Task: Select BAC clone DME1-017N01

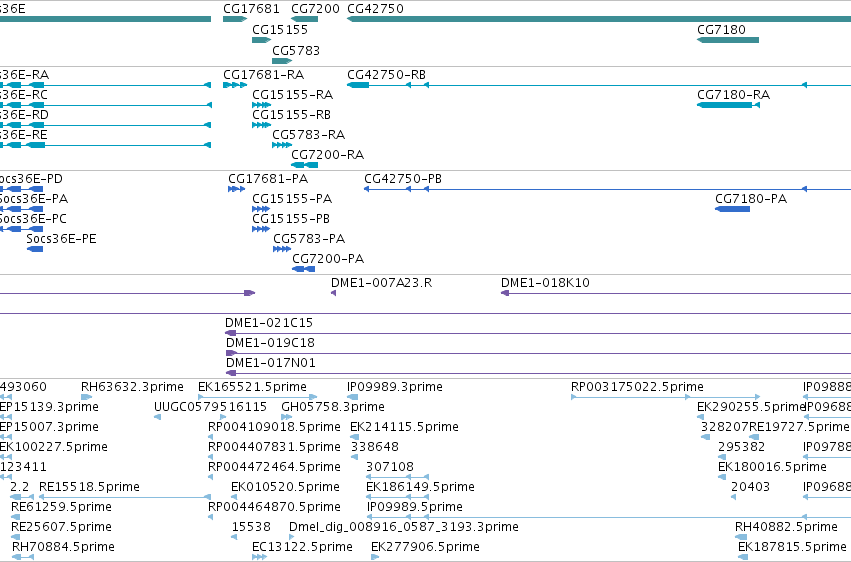Action: tap(538, 373)
